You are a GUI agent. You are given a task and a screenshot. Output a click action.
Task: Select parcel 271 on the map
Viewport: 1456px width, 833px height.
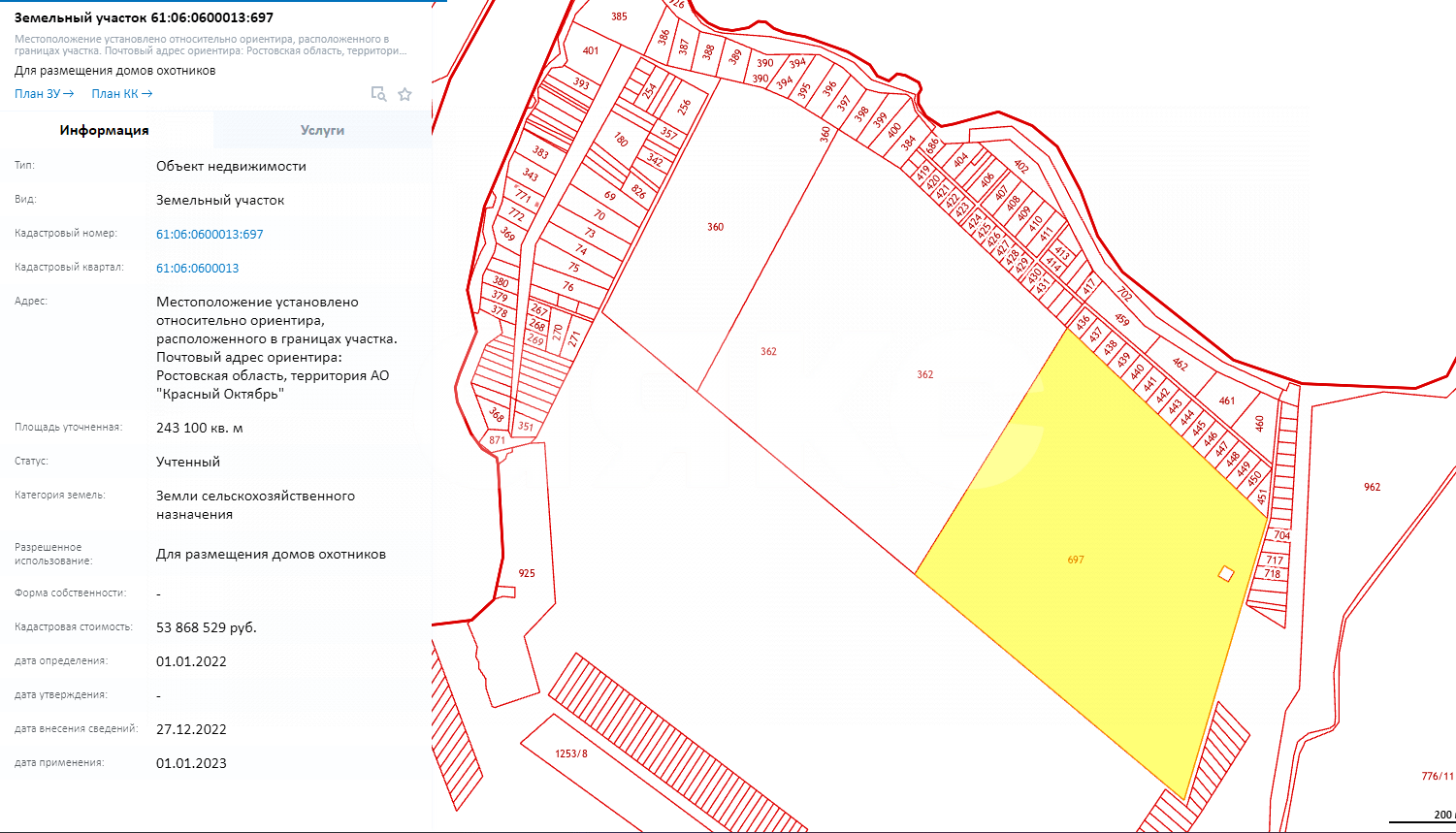(573, 338)
